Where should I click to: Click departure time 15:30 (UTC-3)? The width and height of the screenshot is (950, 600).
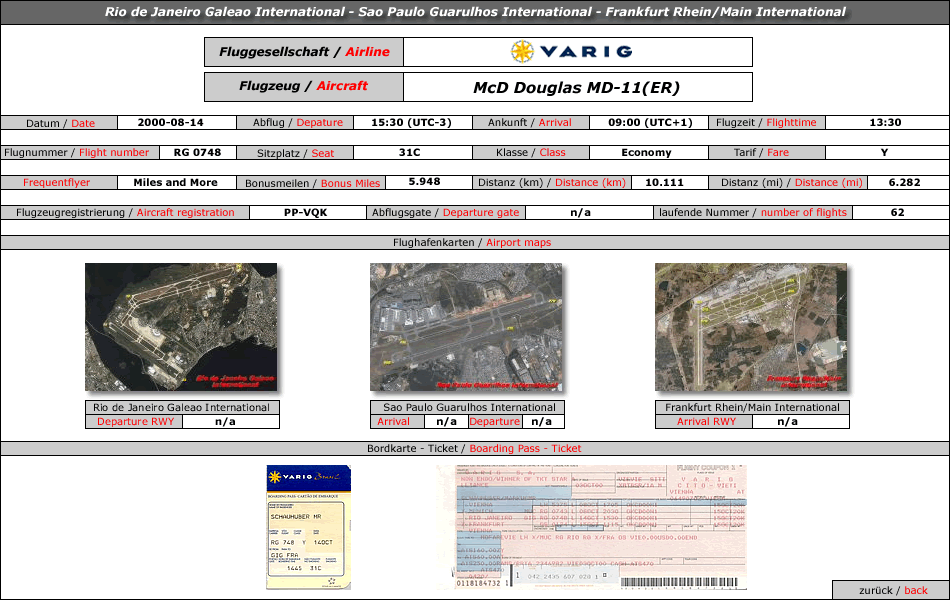411,122
